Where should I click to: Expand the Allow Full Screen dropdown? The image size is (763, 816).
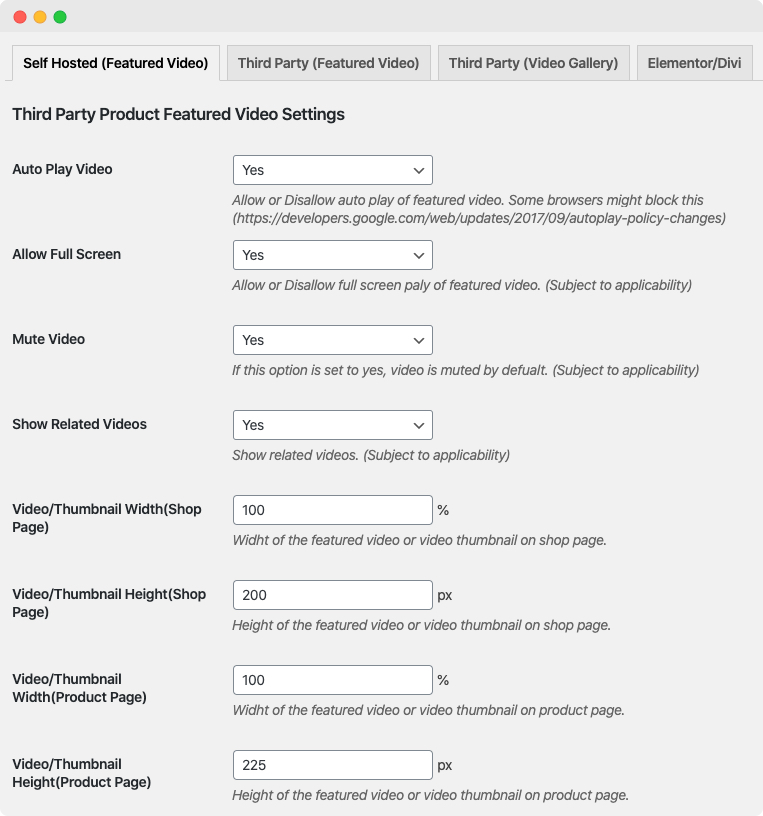click(x=333, y=255)
